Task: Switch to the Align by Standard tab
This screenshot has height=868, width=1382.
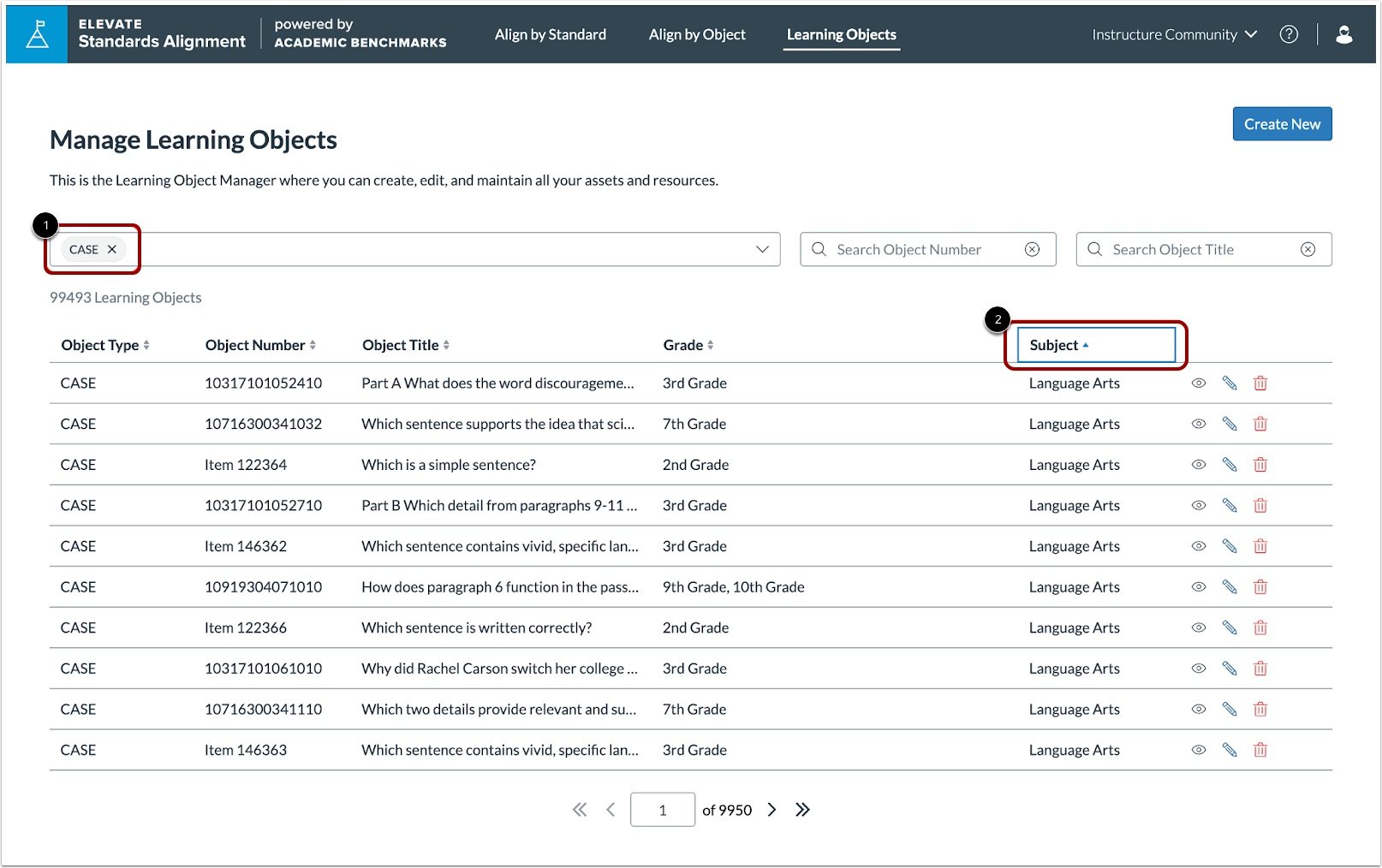Action: pyautogui.click(x=550, y=34)
